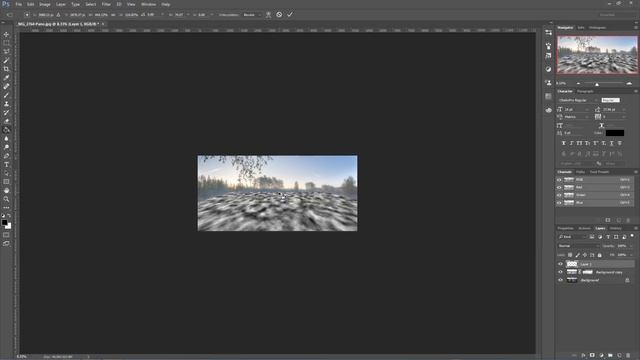
Task: Switch to the Paths tab
Action: (x=580, y=172)
